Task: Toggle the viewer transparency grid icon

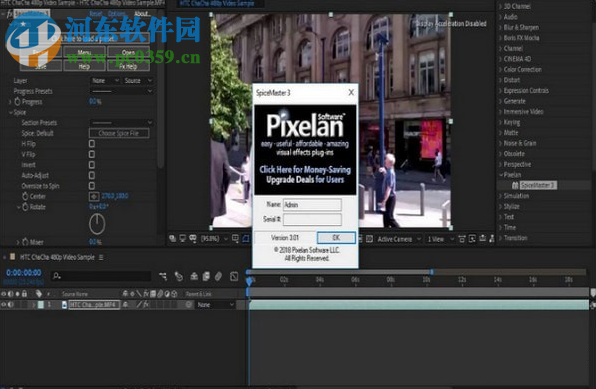Action: (x=369, y=239)
